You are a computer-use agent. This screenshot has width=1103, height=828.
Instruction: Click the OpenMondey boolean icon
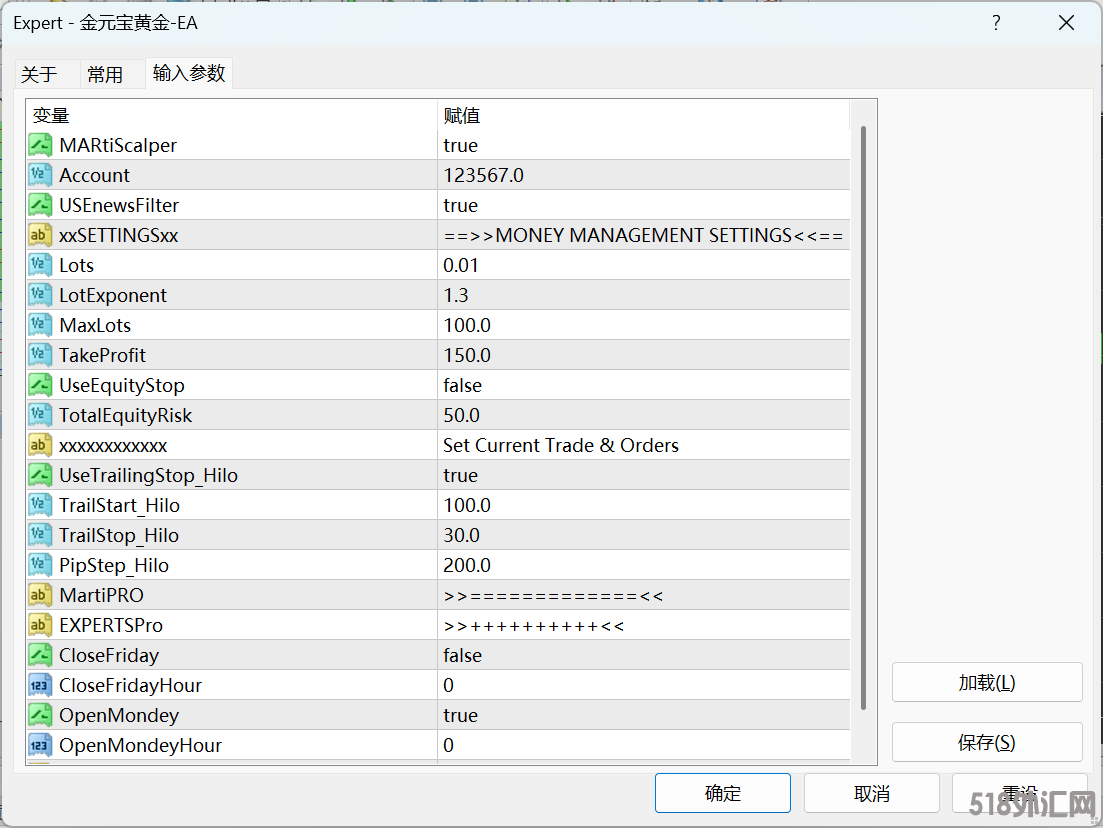tap(40, 715)
